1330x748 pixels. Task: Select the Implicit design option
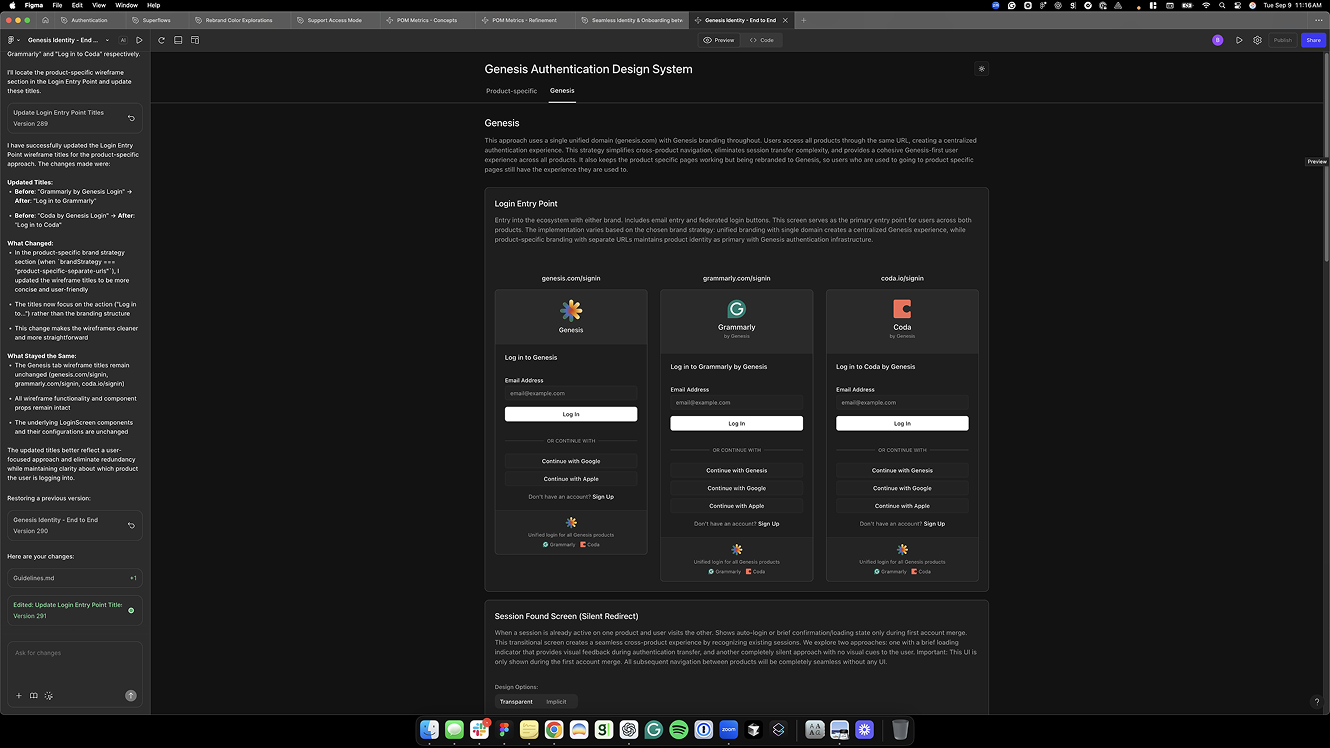(556, 702)
